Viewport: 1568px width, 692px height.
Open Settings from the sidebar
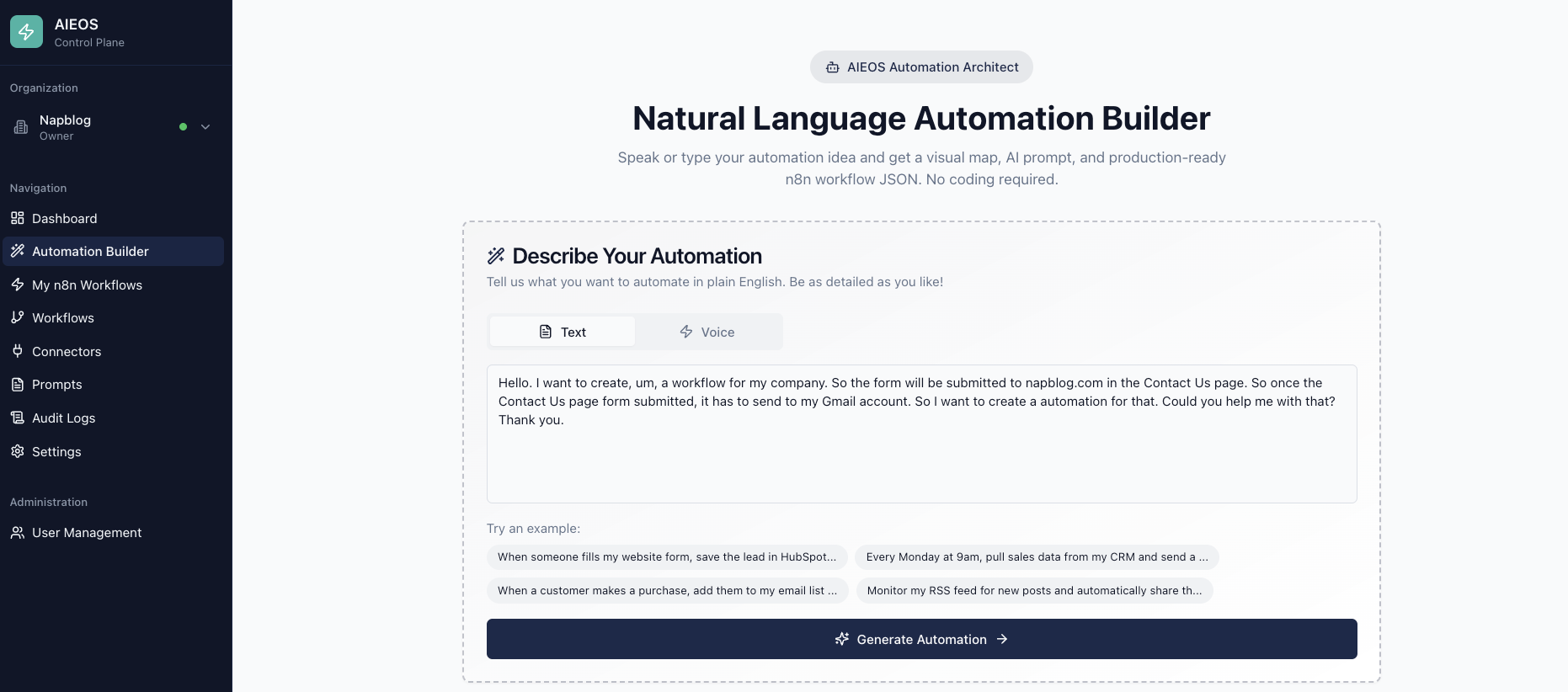[x=114, y=451]
